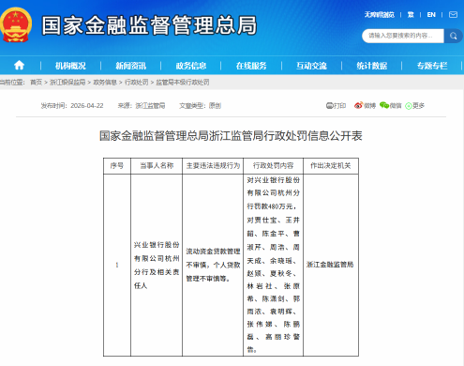Click the publish date 2026-04-22
The image size is (464, 366).
coord(87,106)
